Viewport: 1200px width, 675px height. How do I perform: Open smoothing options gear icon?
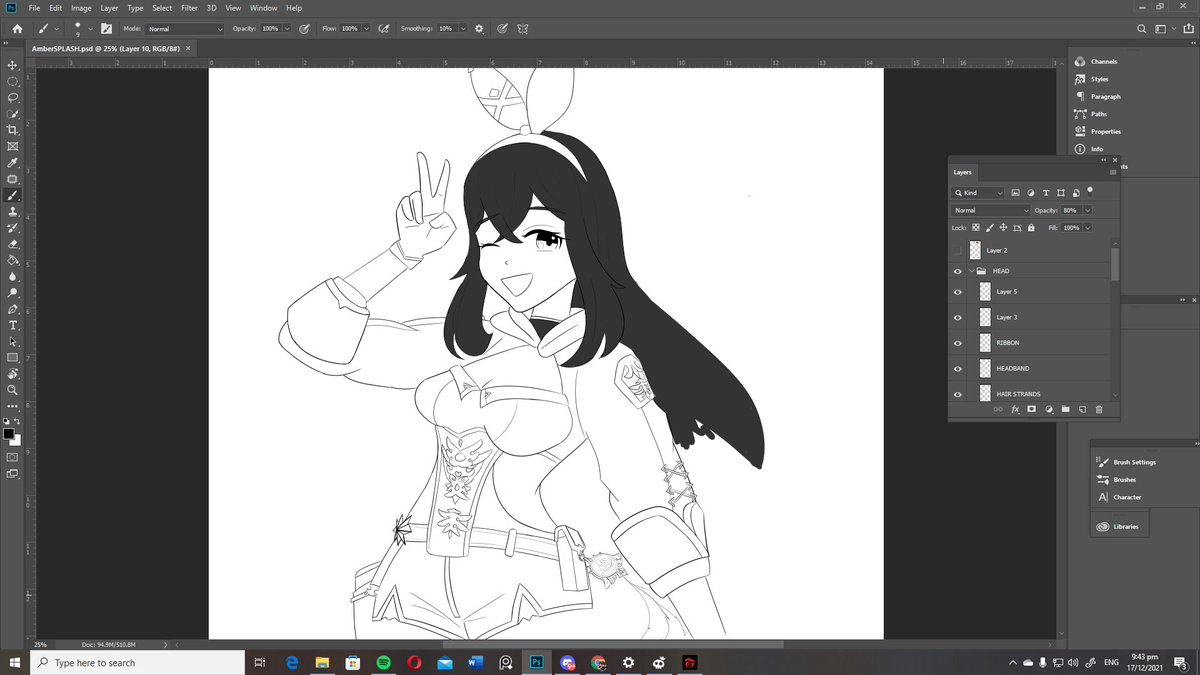pyautogui.click(x=479, y=28)
